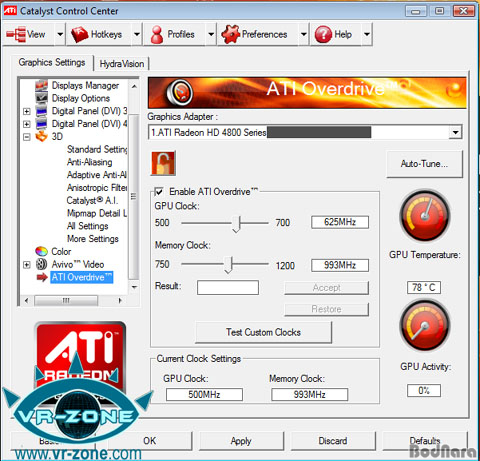The image size is (480, 461).
Task: Open the Preferences dropdown arrow
Action: click(303, 34)
